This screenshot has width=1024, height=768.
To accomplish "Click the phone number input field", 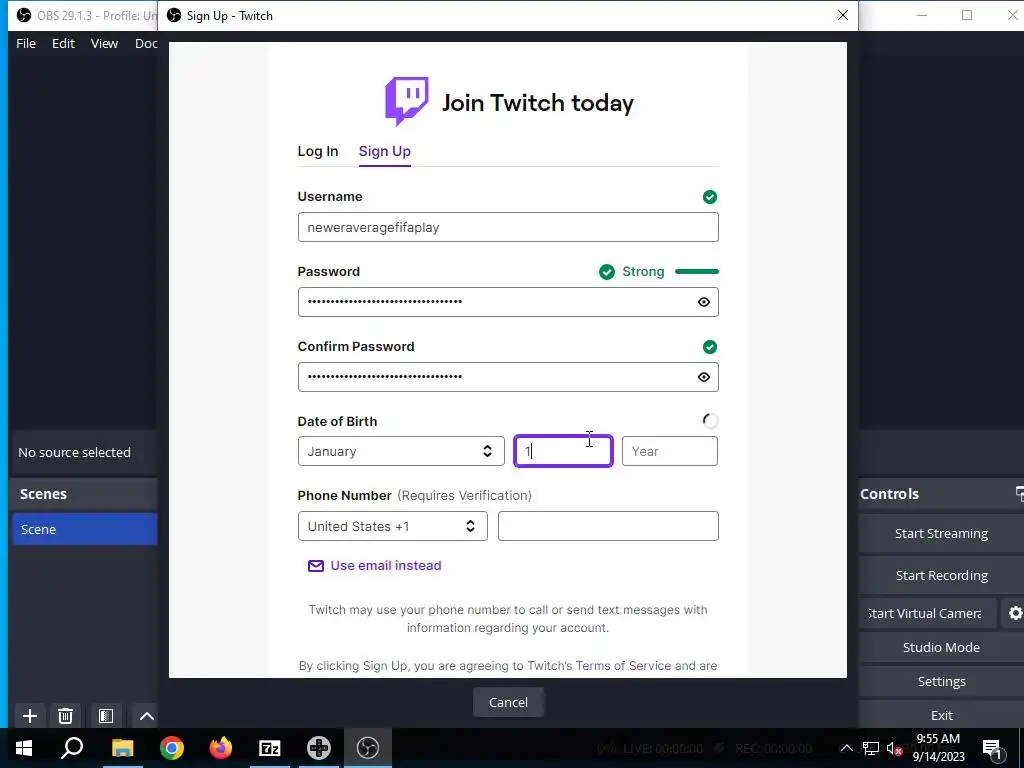I will point(608,526).
